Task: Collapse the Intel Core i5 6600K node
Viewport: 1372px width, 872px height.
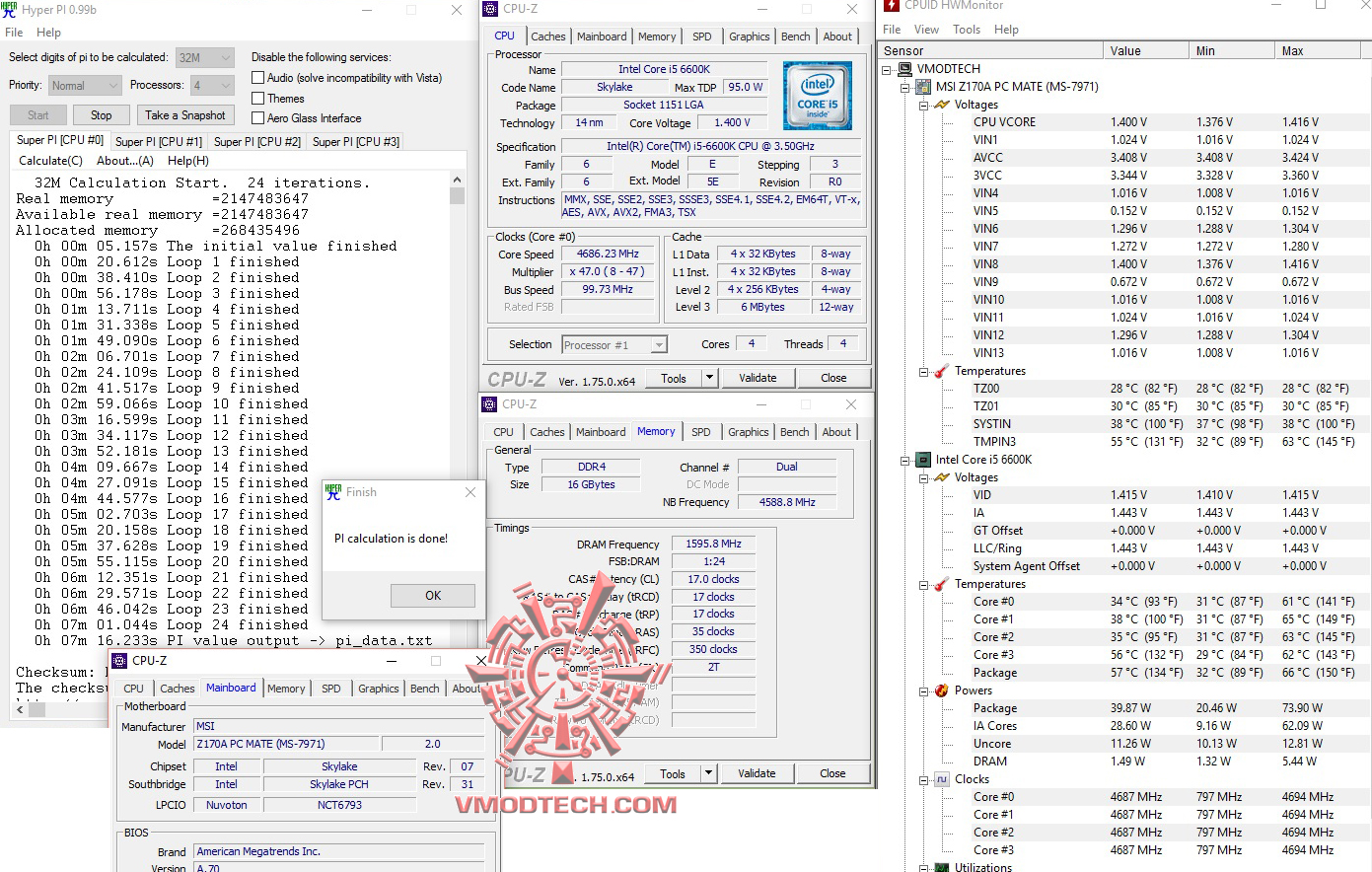Action: click(x=905, y=460)
